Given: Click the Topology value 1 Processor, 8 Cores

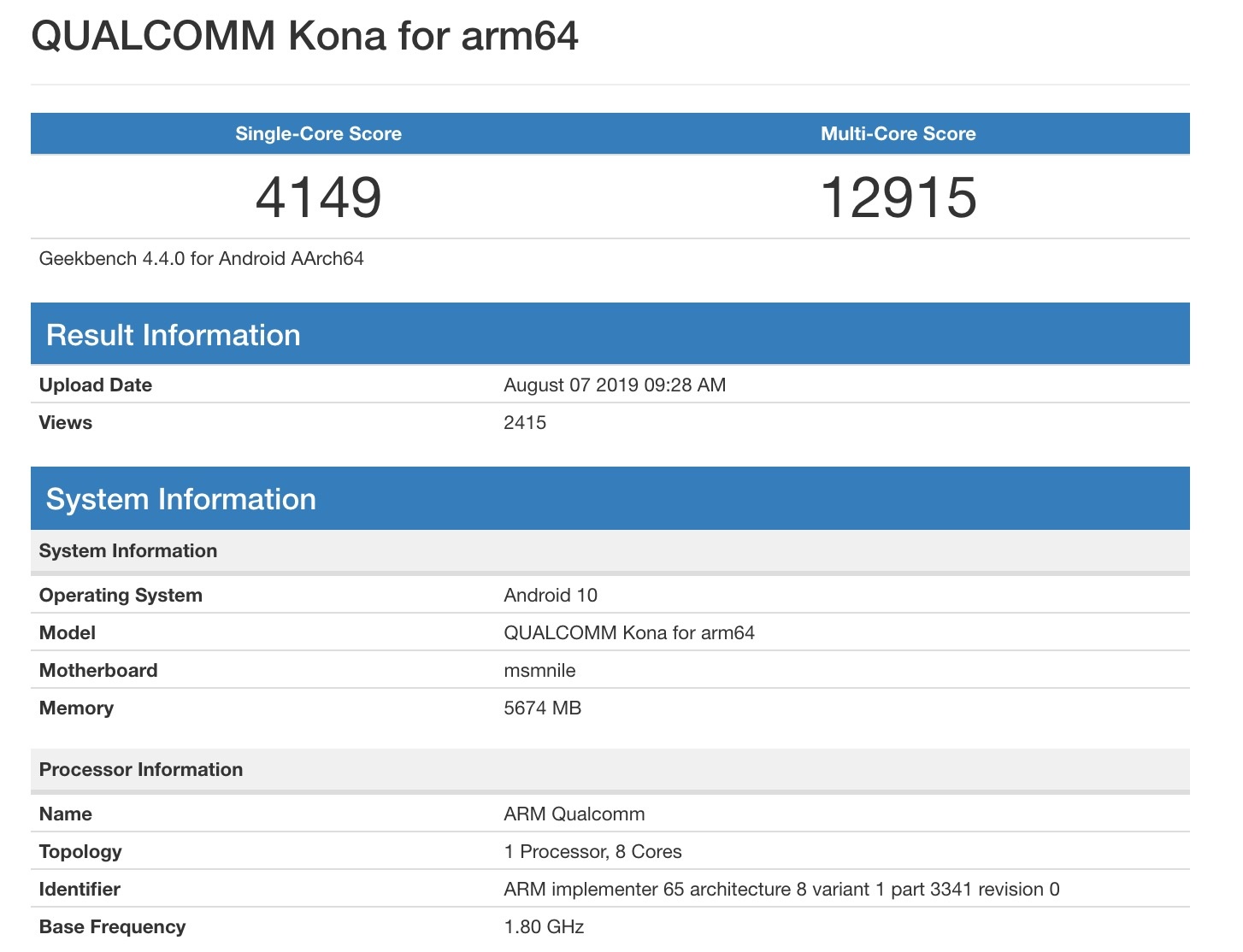Looking at the screenshot, I should pos(592,851).
